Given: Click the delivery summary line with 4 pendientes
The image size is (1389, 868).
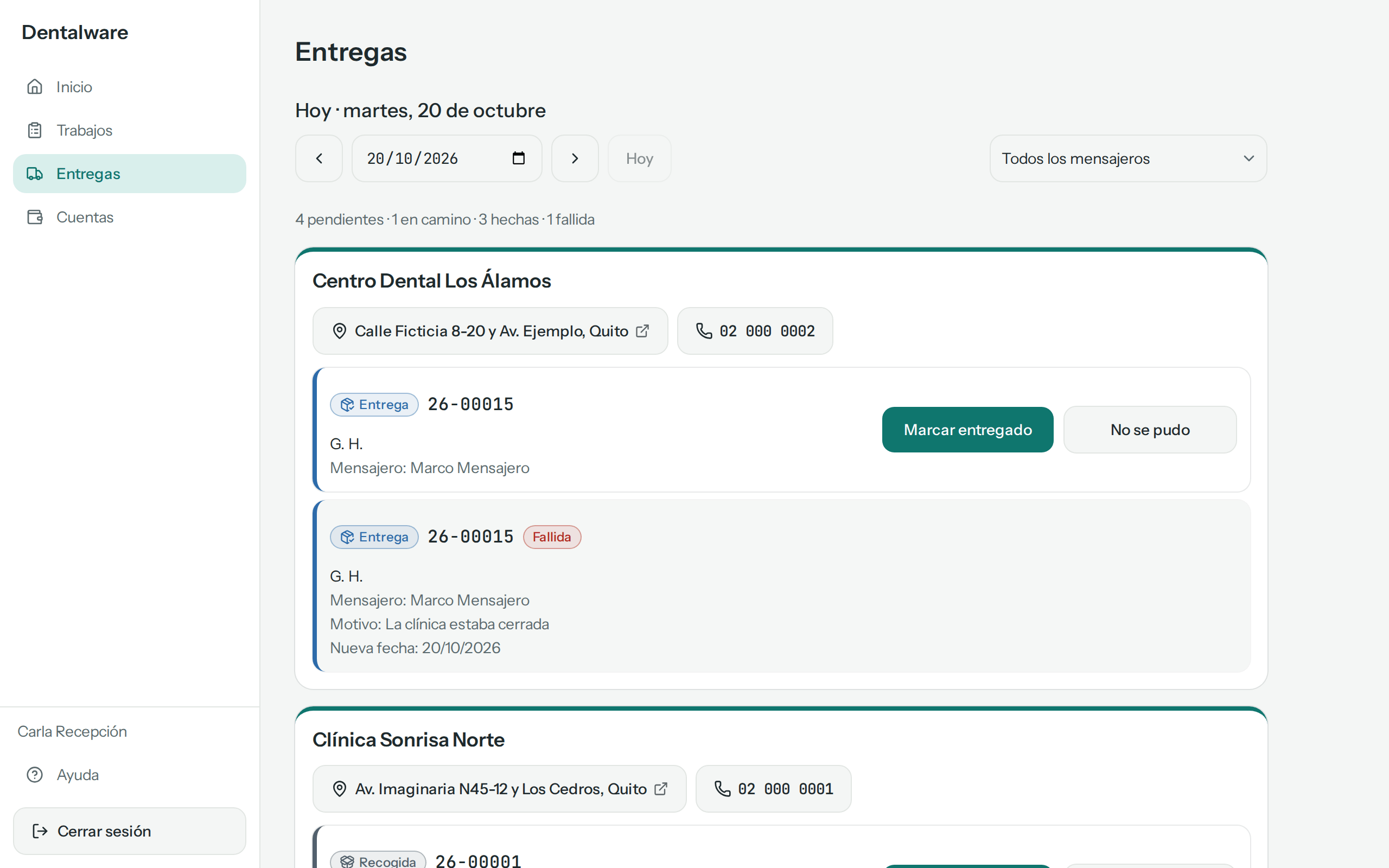Looking at the screenshot, I should coord(445,219).
